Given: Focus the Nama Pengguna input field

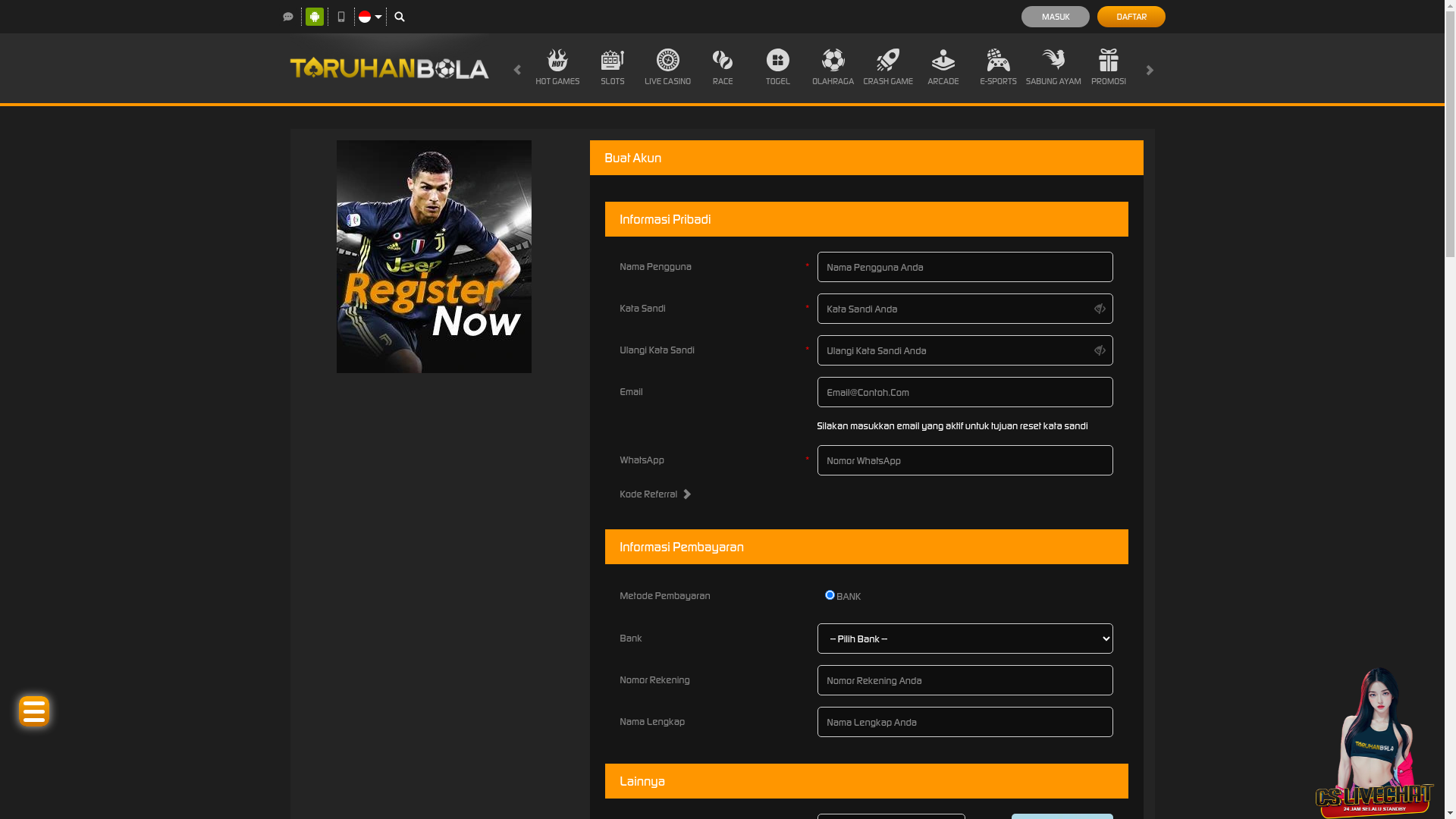Looking at the screenshot, I should click(x=965, y=267).
